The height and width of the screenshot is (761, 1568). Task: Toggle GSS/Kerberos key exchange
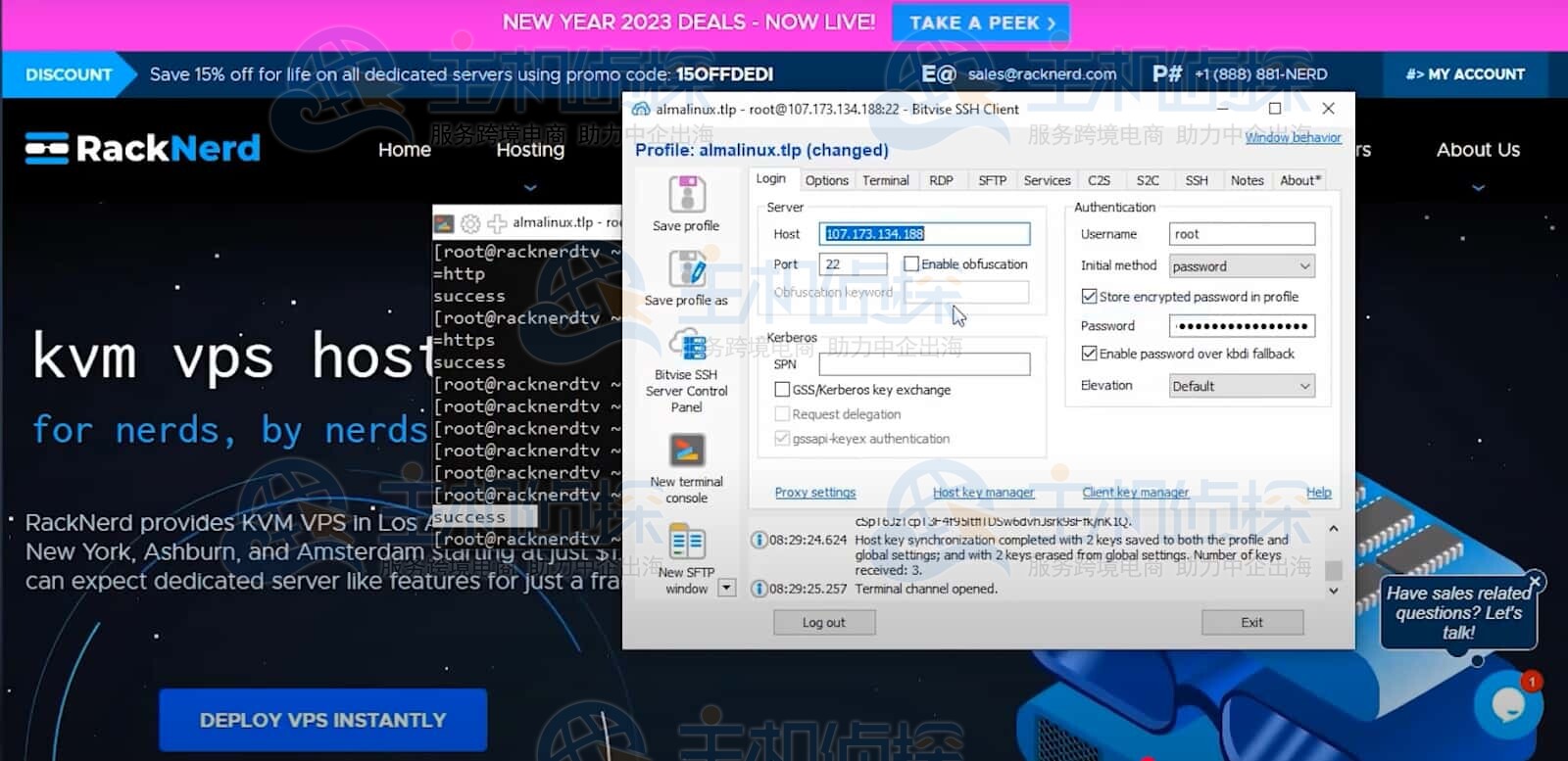(x=782, y=389)
